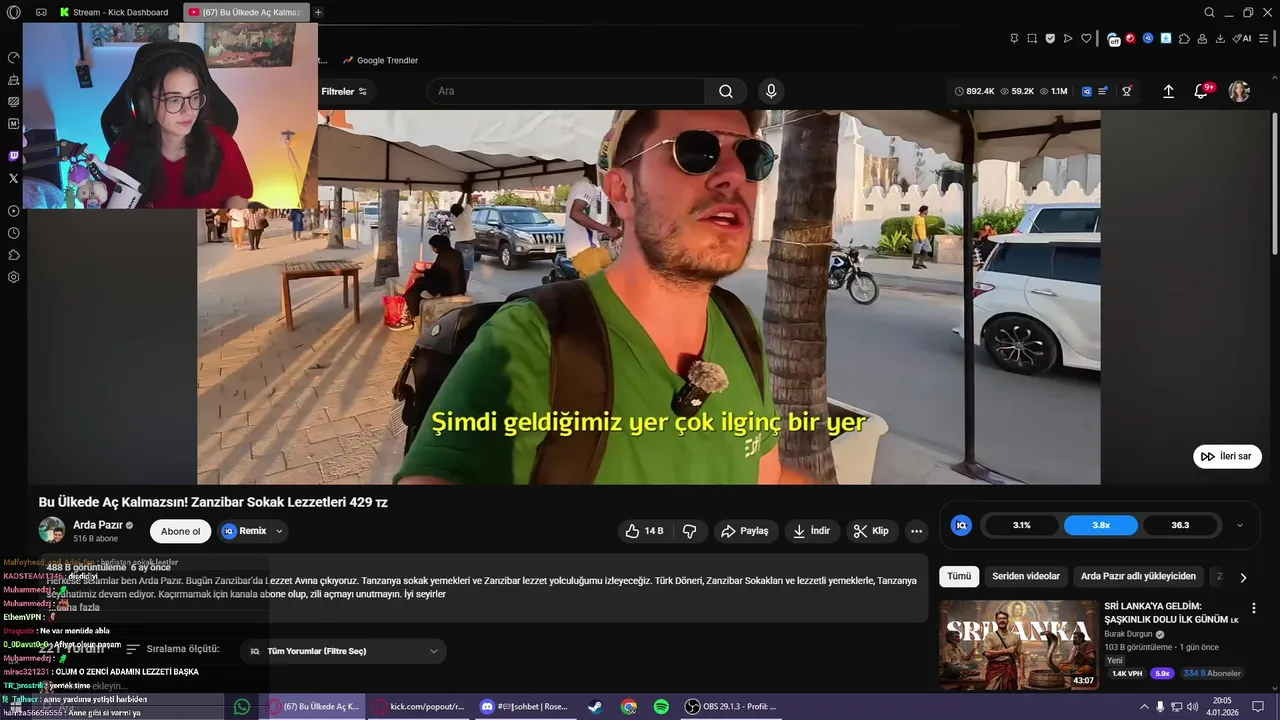This screenshot has height=720, width=1280.
Task: Open Google Trendler bookmark
Action: tap(380, 60)
